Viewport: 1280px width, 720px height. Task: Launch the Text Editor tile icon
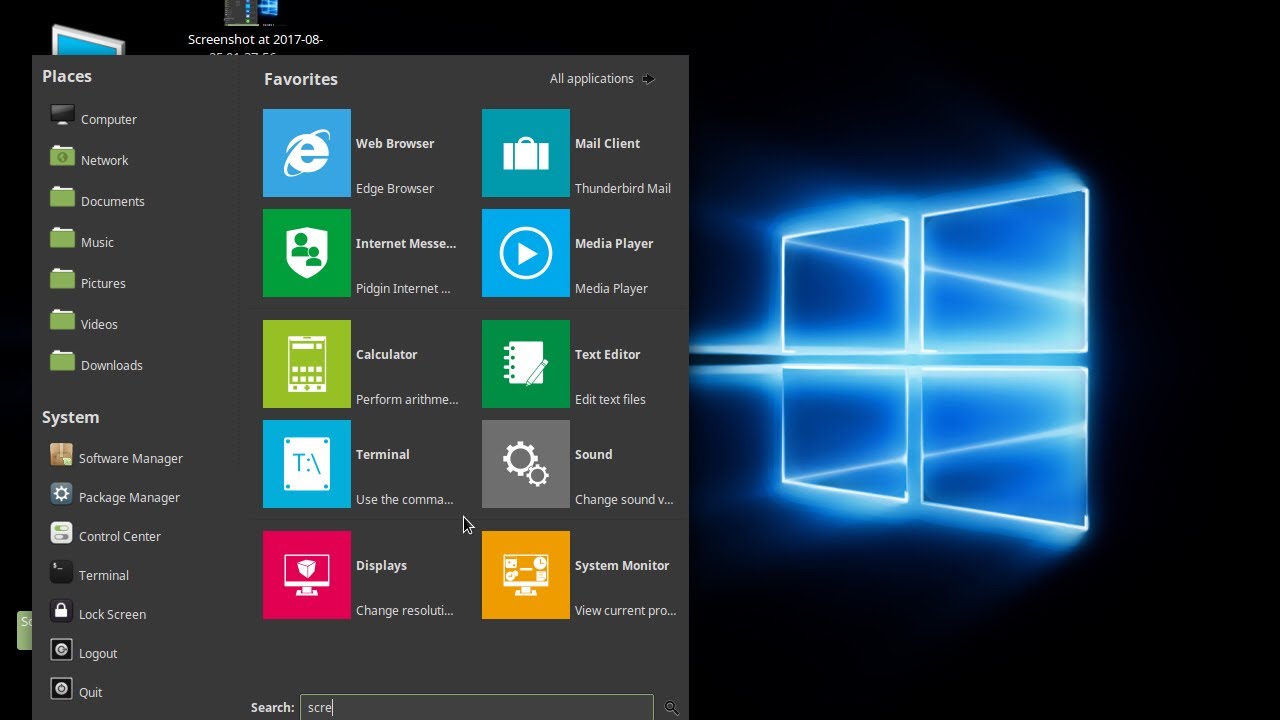click(526, 364)
